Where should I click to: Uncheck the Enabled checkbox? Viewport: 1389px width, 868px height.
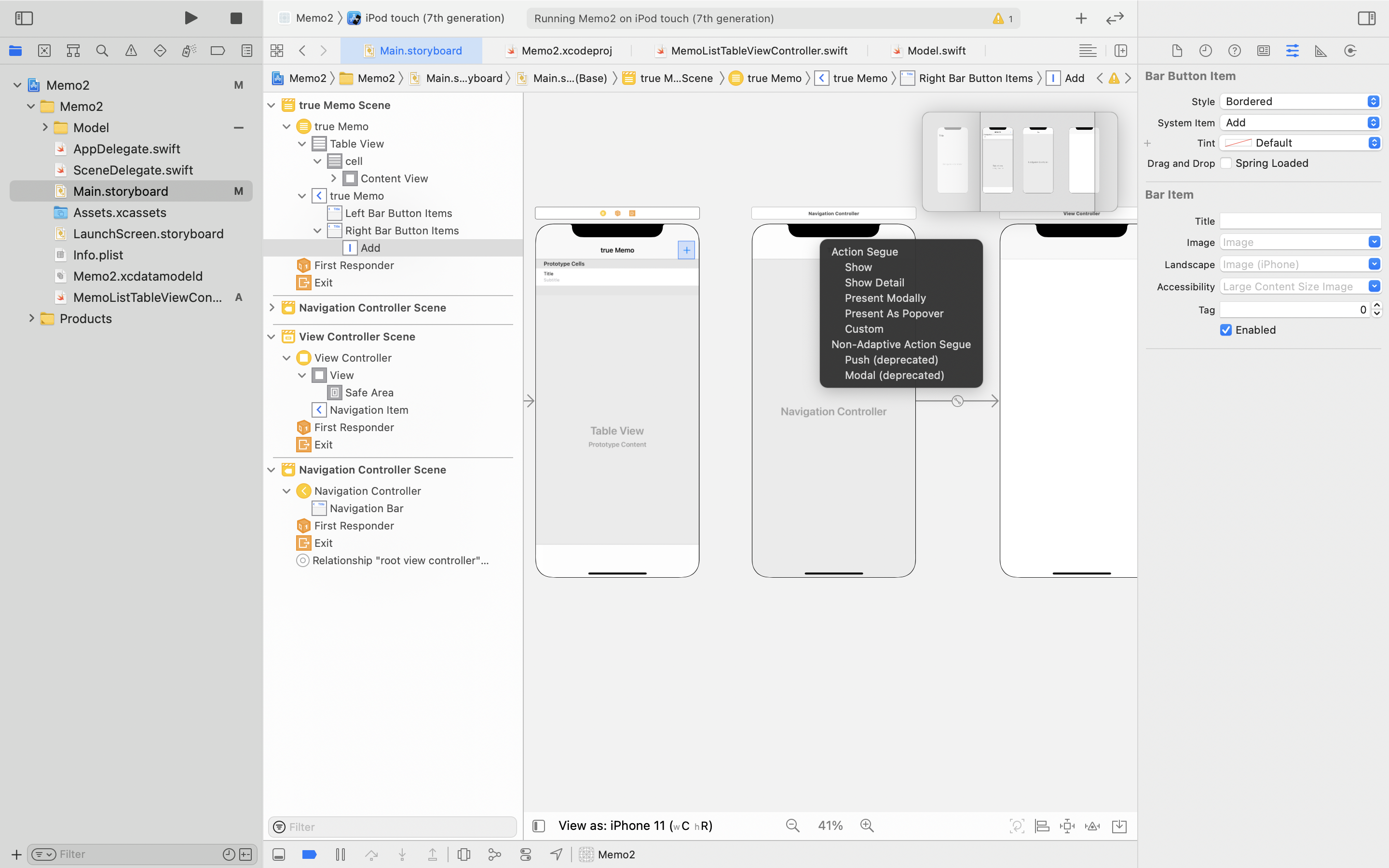1226,330
